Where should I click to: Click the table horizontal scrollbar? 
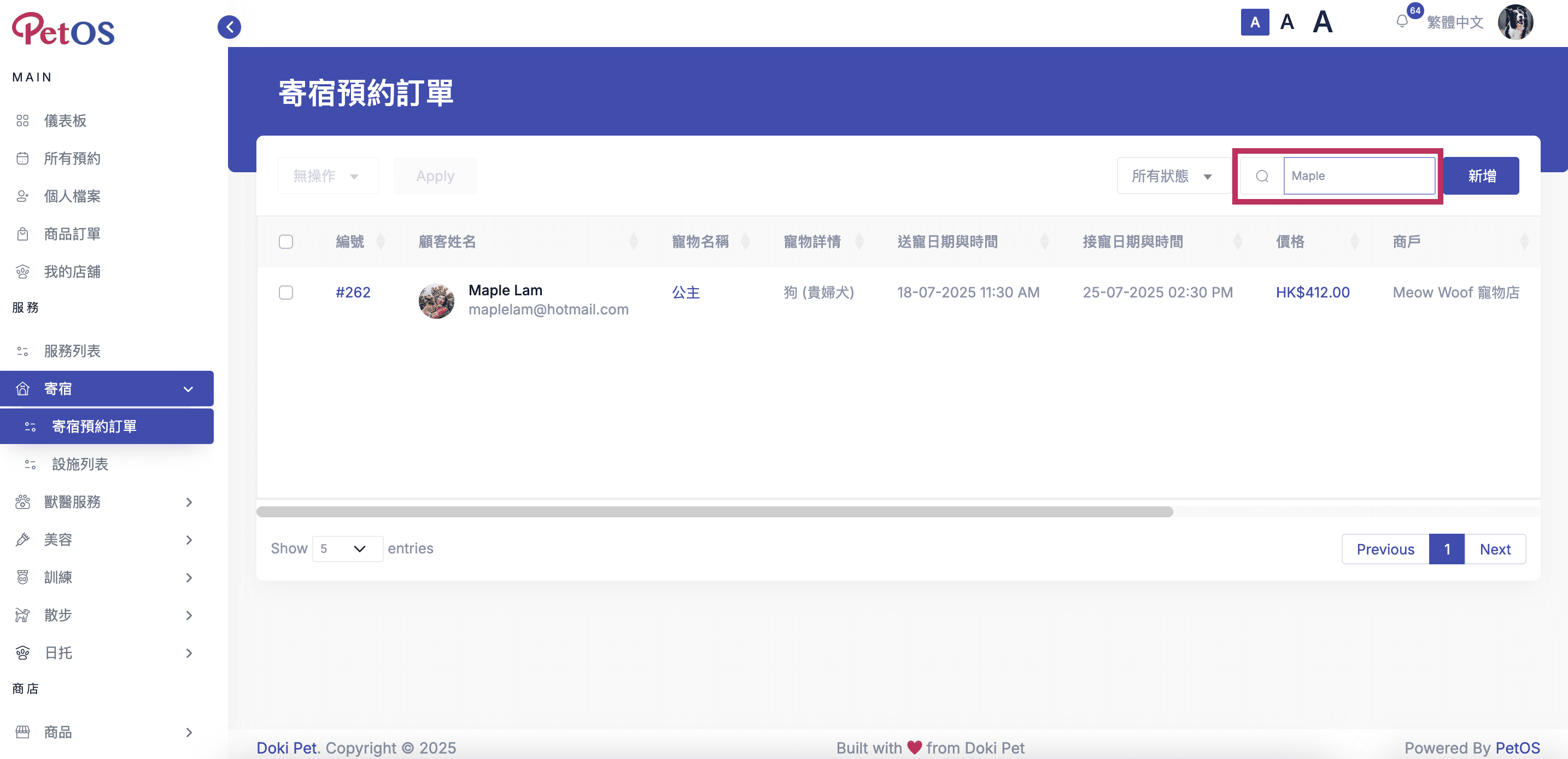(x=715, y=512)
